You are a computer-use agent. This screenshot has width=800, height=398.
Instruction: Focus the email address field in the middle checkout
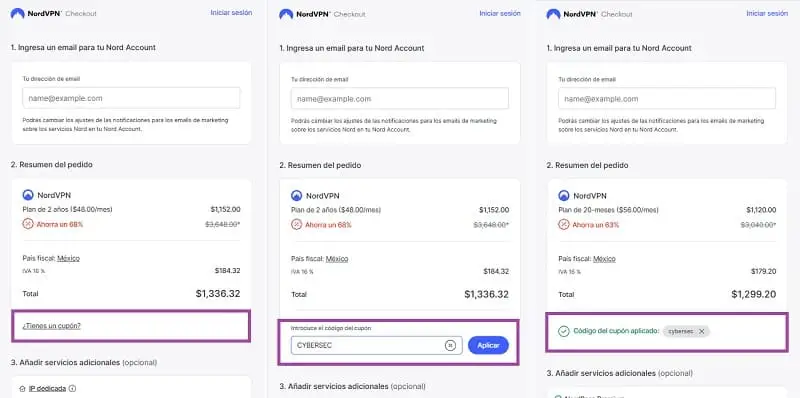(399, 98)
